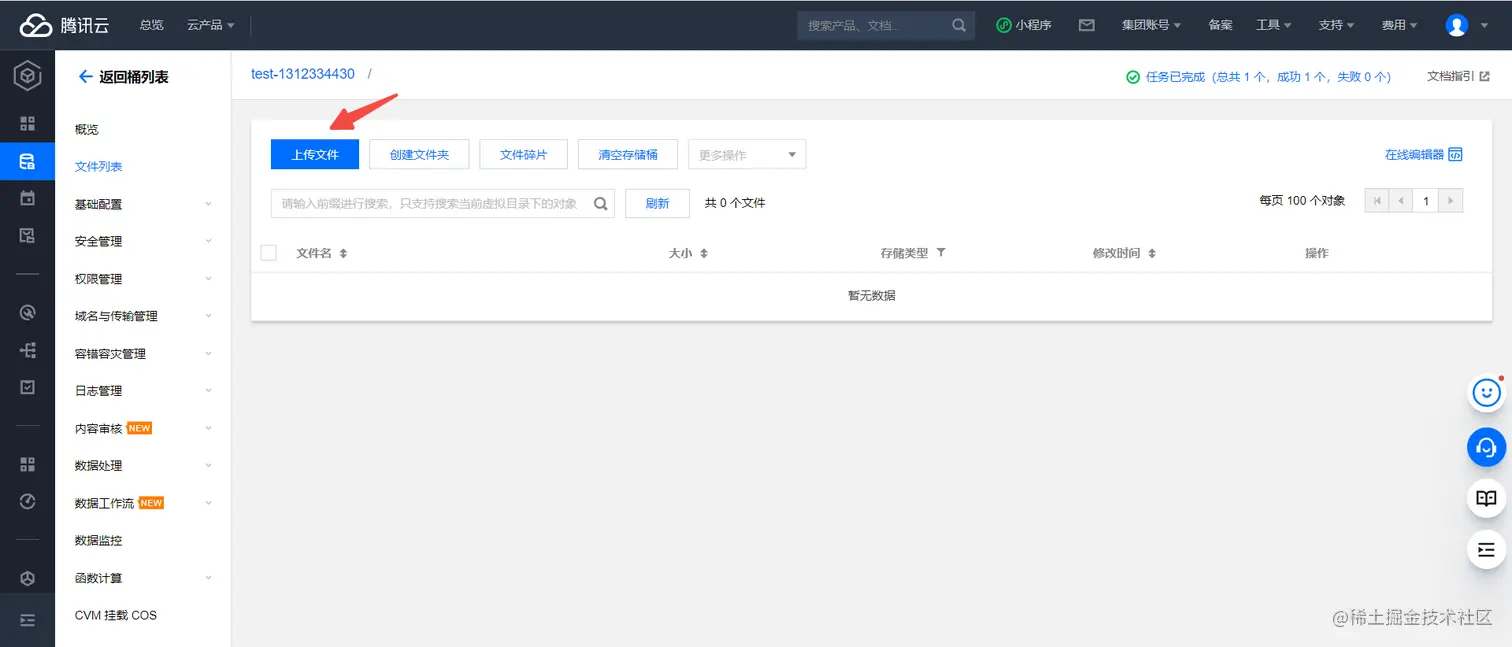The image size is (1512, 647).
Task: Go to 总览 in top navigation
Action: 152,25
